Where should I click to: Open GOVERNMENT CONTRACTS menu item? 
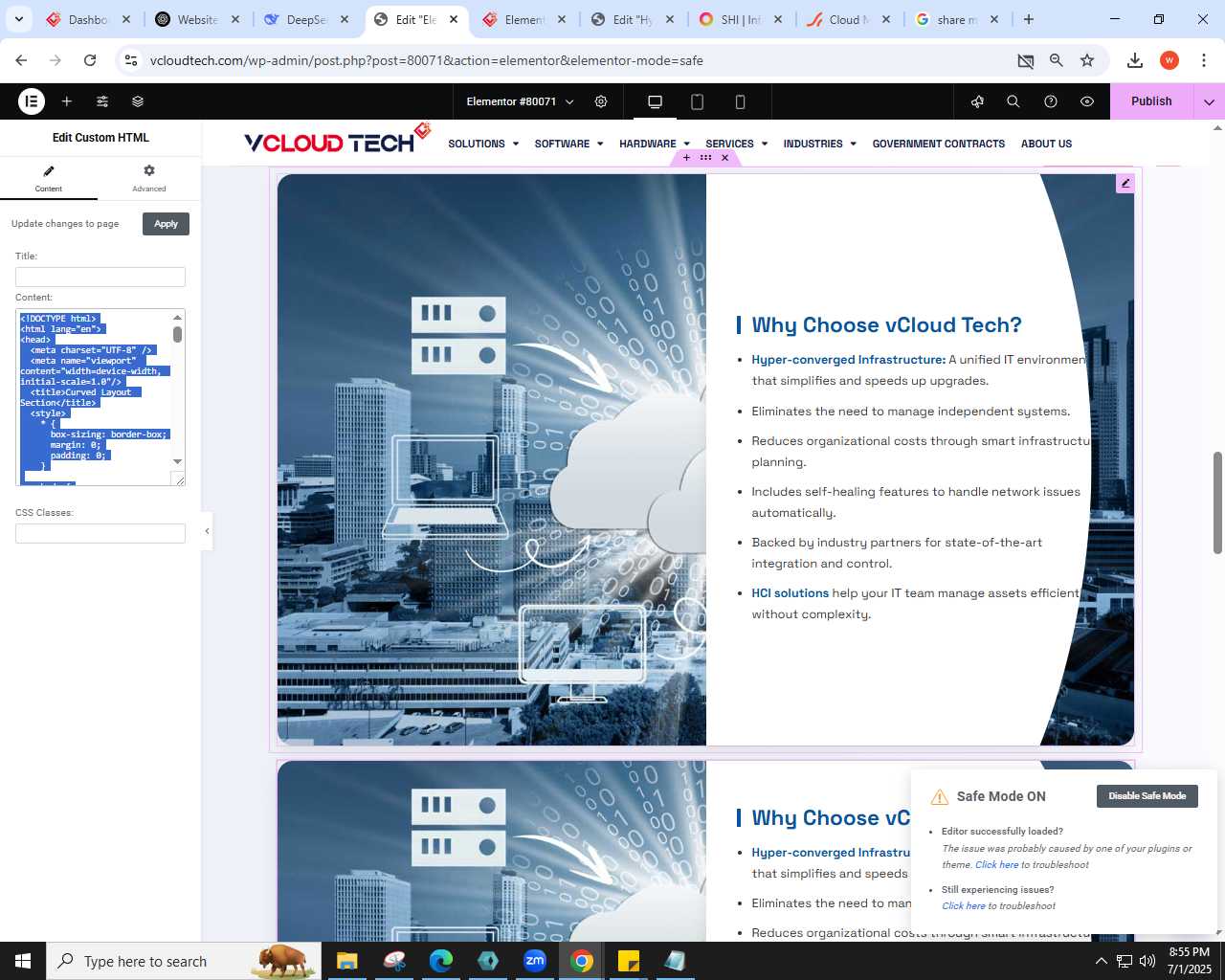coord(939,144)
